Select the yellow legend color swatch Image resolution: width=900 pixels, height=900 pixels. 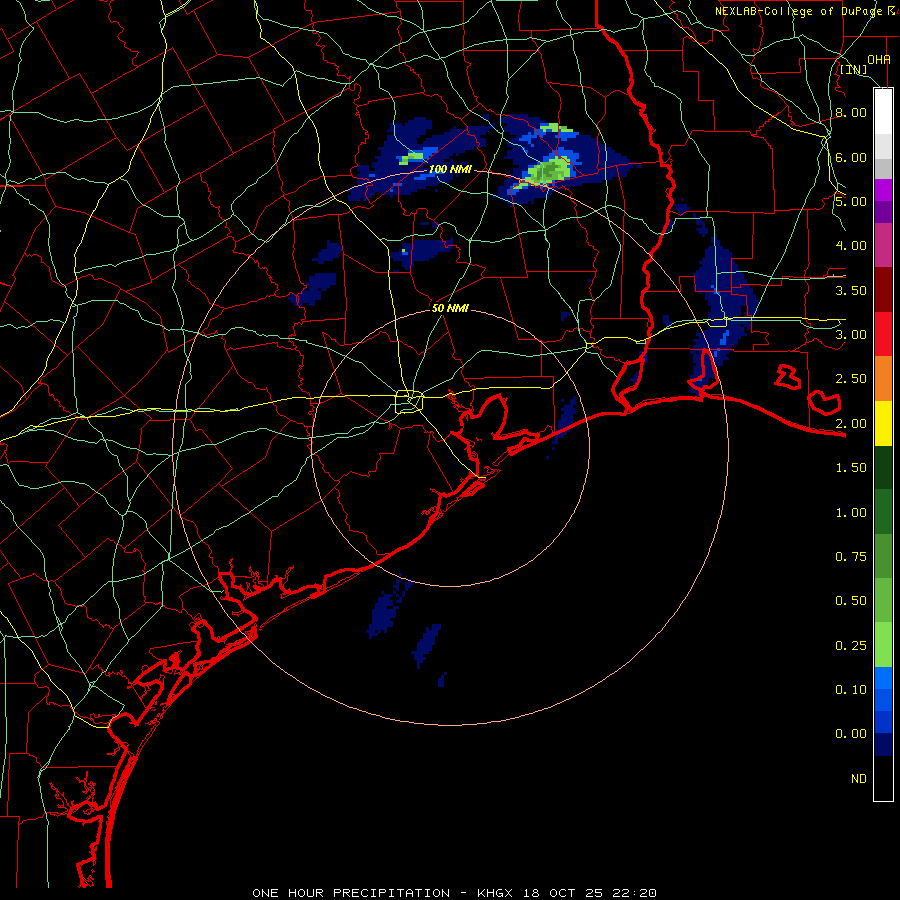click(x=883, y=424)
